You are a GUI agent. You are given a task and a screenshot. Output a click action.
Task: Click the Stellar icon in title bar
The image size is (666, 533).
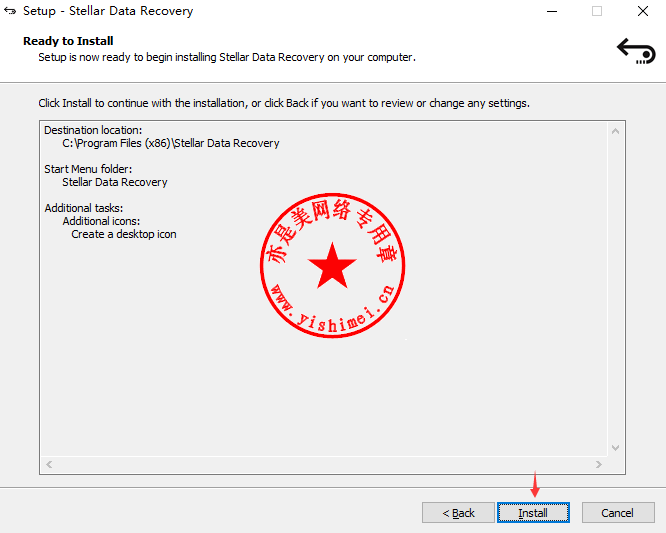[10, 11]
